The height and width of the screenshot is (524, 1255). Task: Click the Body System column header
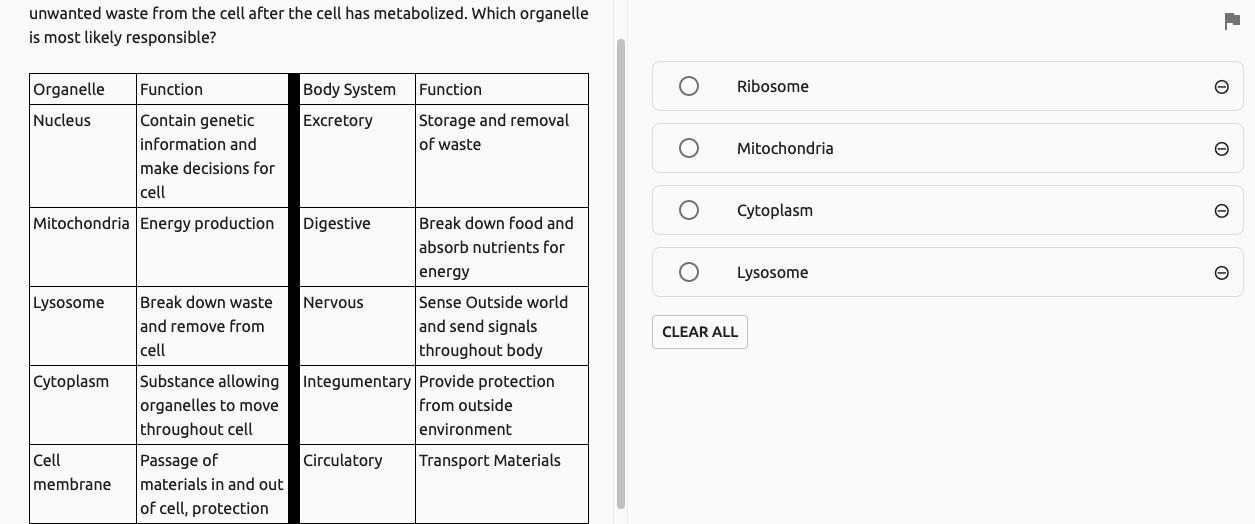tap(349, 89)
